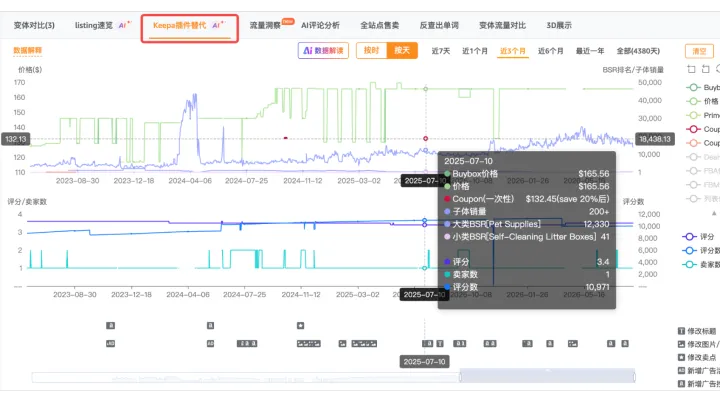Click the highlighted selection window of range slider
720x403 pixels.
coord(547,376)
